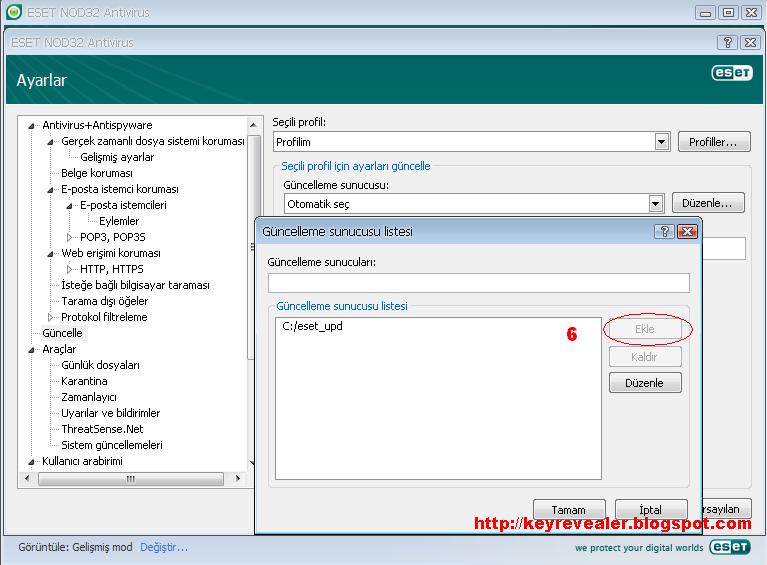
Task: Open help in the Güncelleme sunucusu listesi dialog
Action: pyautogui.click(x=664, y=231)
